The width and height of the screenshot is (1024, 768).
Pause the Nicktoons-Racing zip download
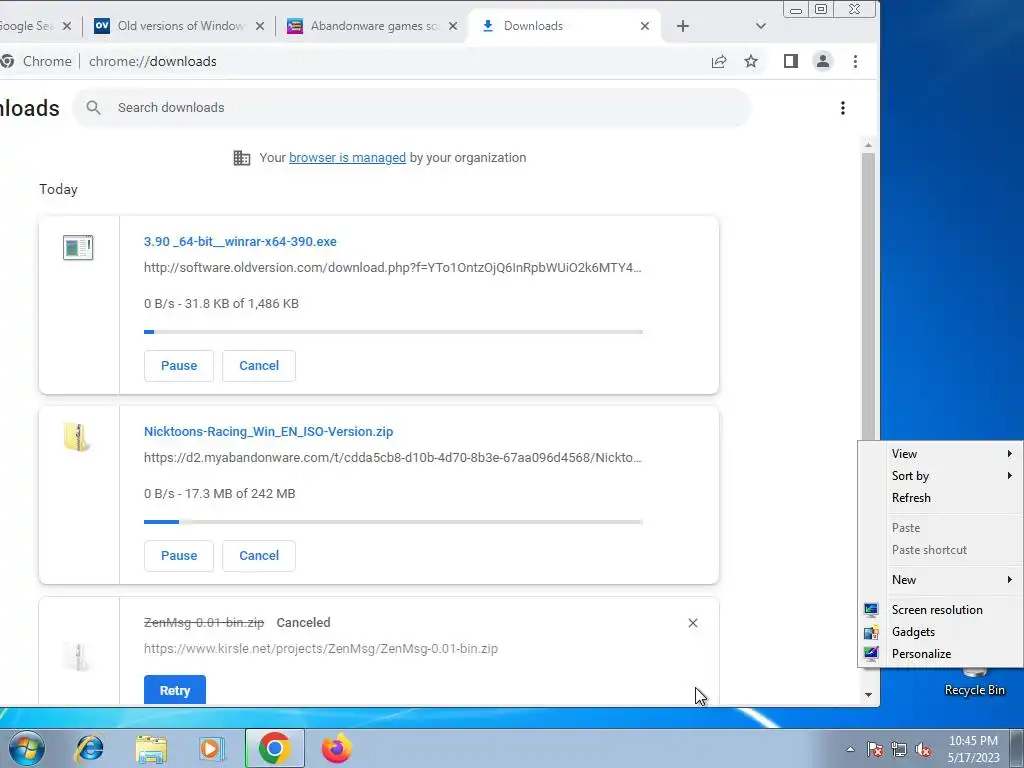179,556
